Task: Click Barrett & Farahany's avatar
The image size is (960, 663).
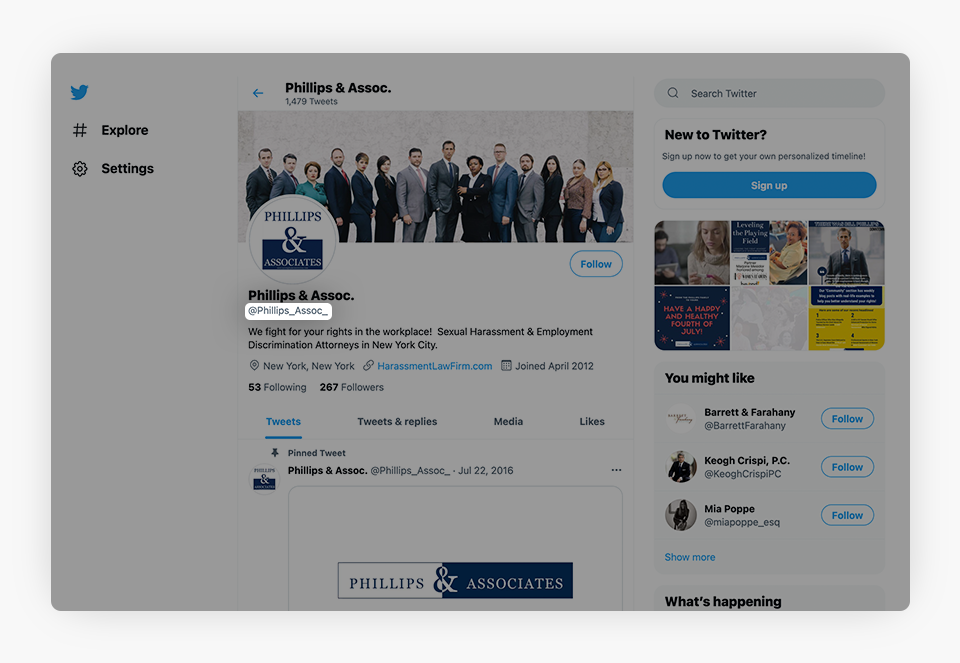Action: (680, 419)
